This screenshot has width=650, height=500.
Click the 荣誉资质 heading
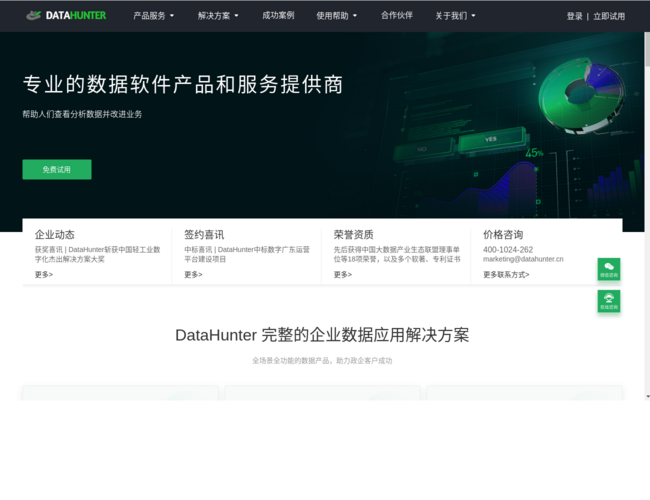[354, 235]
